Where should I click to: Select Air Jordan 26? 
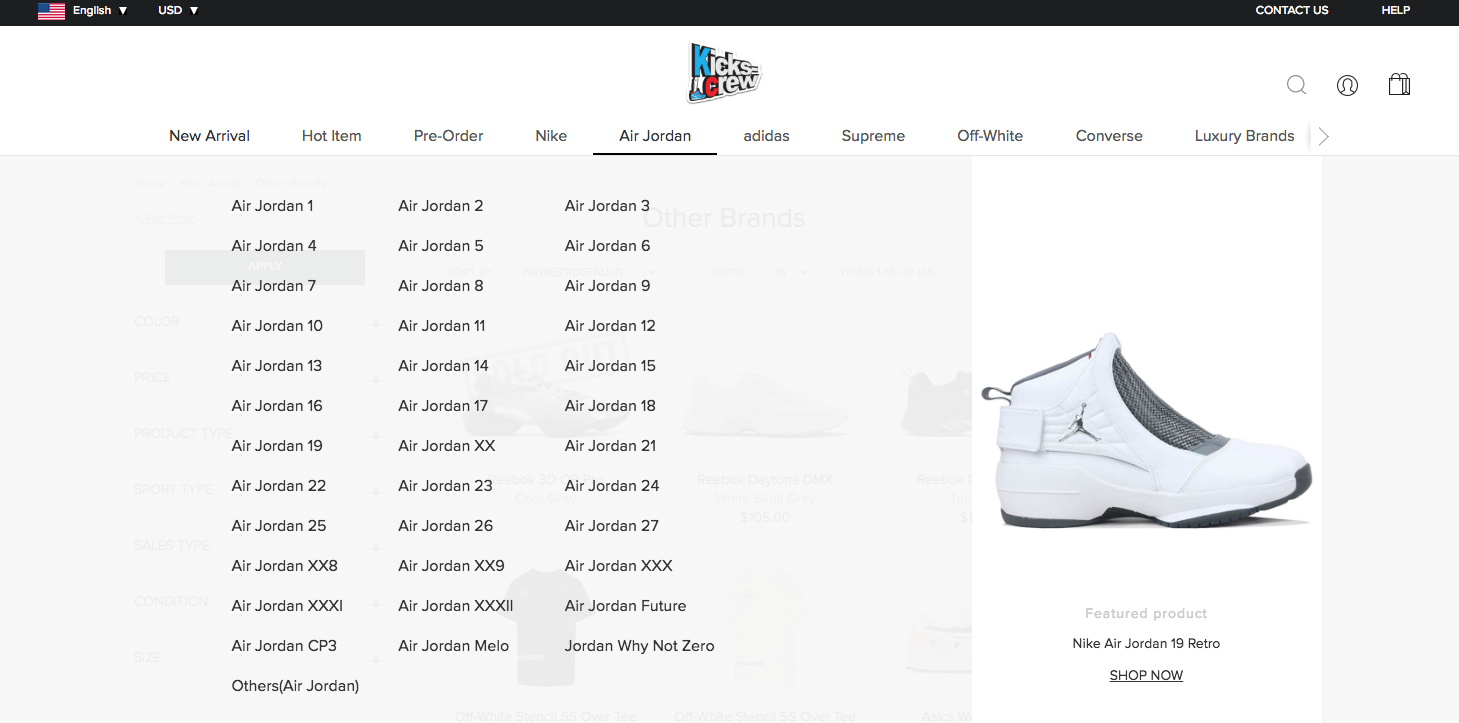click(x=445, y=526)
